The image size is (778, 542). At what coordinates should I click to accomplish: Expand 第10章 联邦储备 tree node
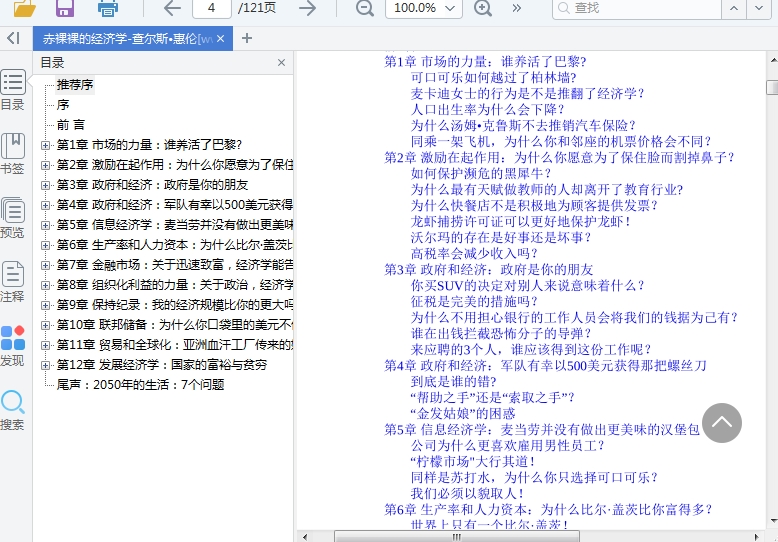coord(46,325)
